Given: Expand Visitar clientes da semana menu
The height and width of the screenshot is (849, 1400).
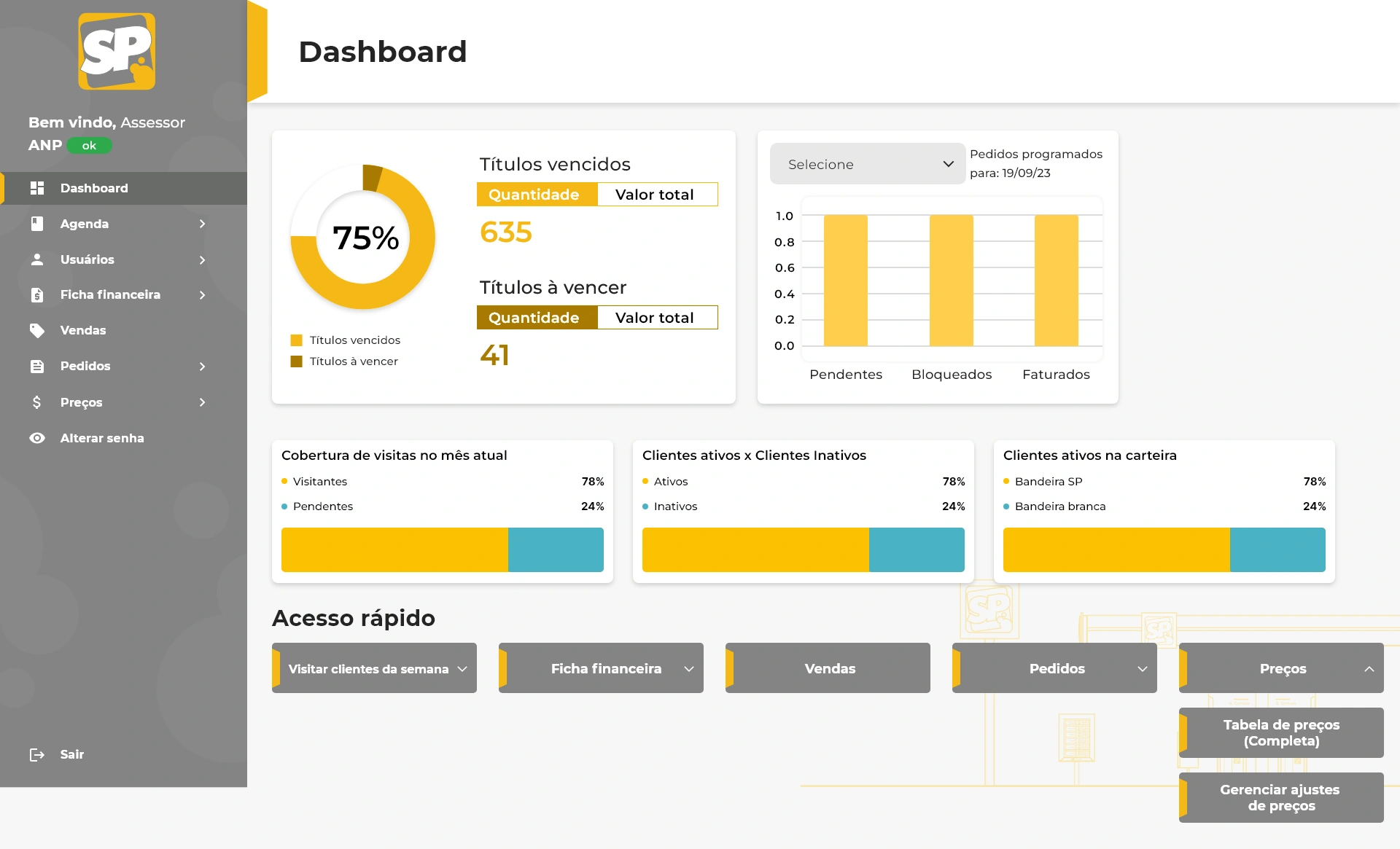Looking at the screenshot, I should click(462, 669).
